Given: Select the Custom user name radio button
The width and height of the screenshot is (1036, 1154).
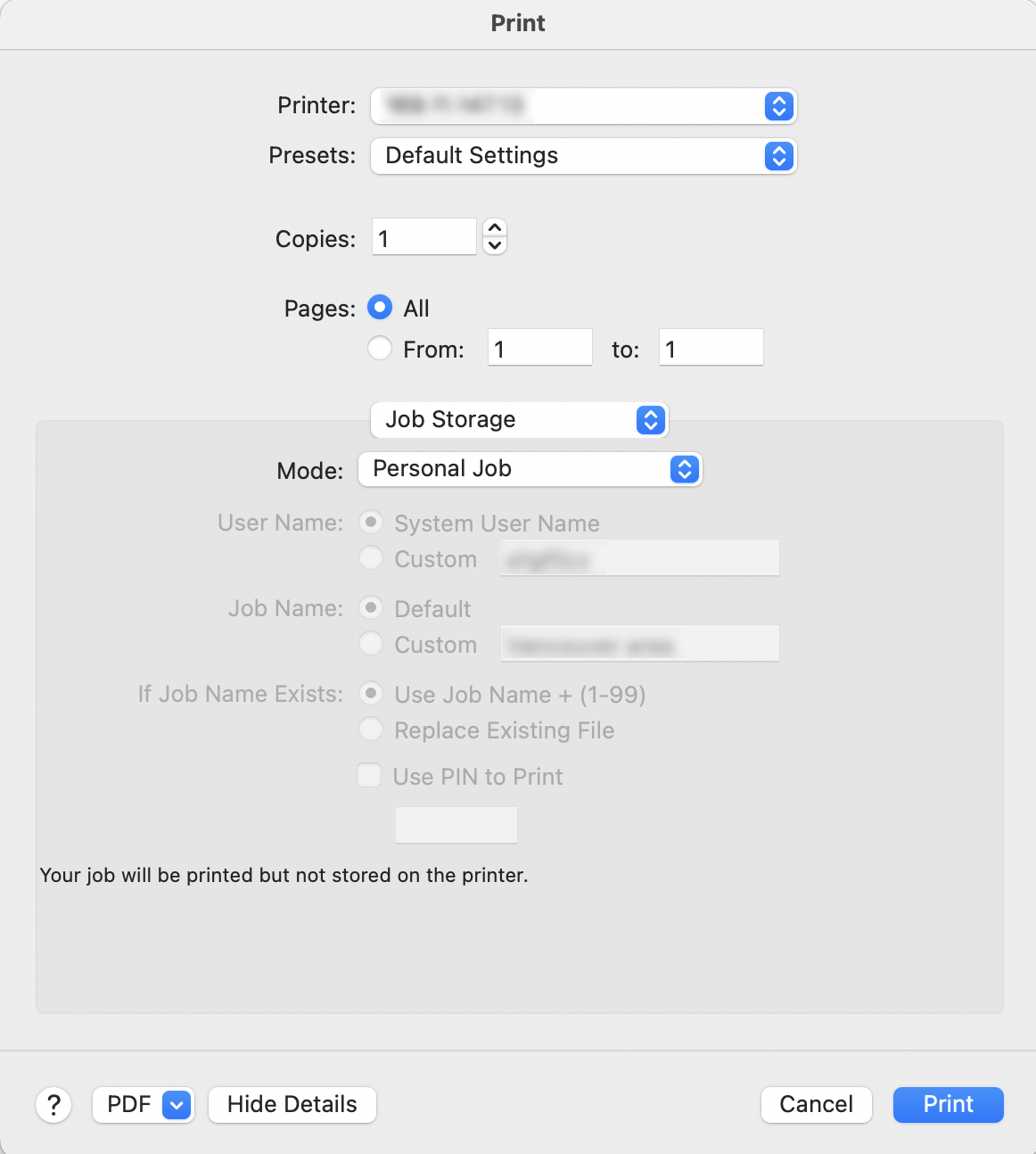Looking at the screenshot, I should tap(371, 558).
